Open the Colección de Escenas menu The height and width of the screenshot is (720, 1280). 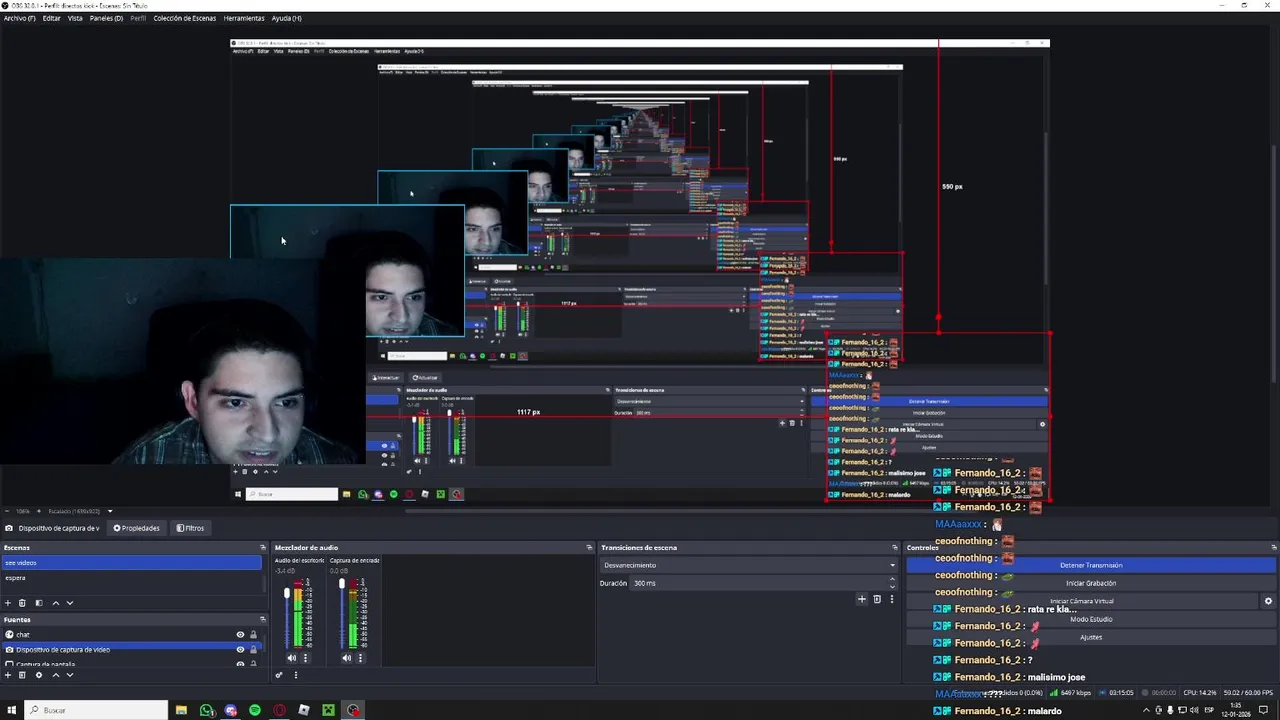tap(184, 18)
